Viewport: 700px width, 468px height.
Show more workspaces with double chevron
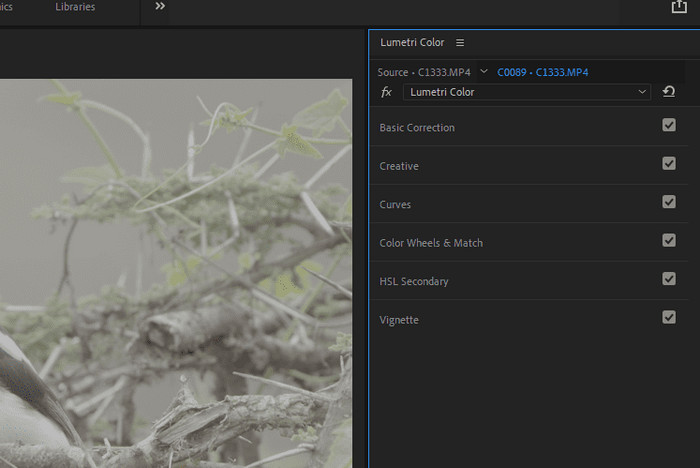tap(160, 6)
